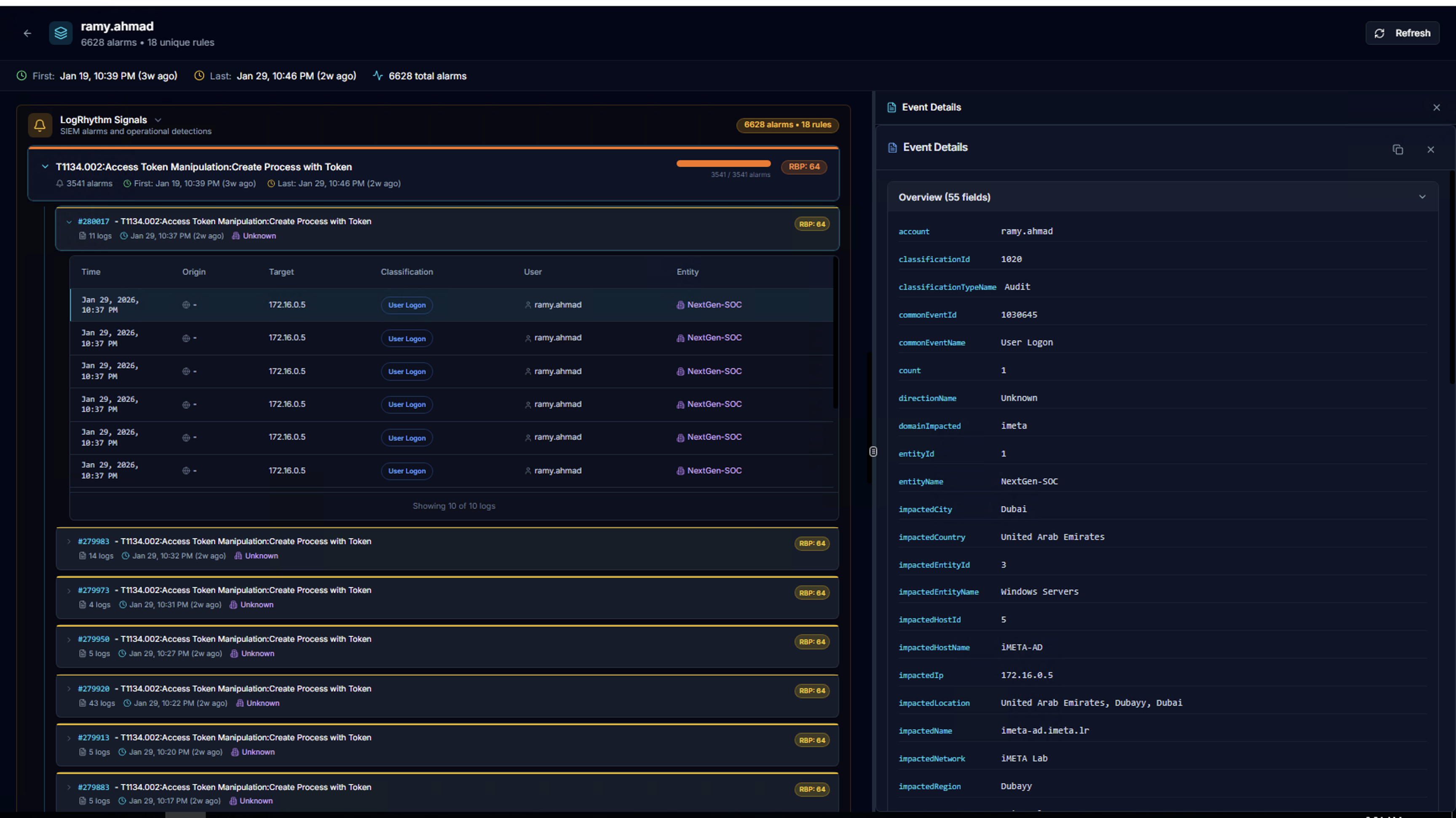Collapse the Overview (55 fields) section
The width and height of the screenshot is (1456, 818).
(1421, 197)
